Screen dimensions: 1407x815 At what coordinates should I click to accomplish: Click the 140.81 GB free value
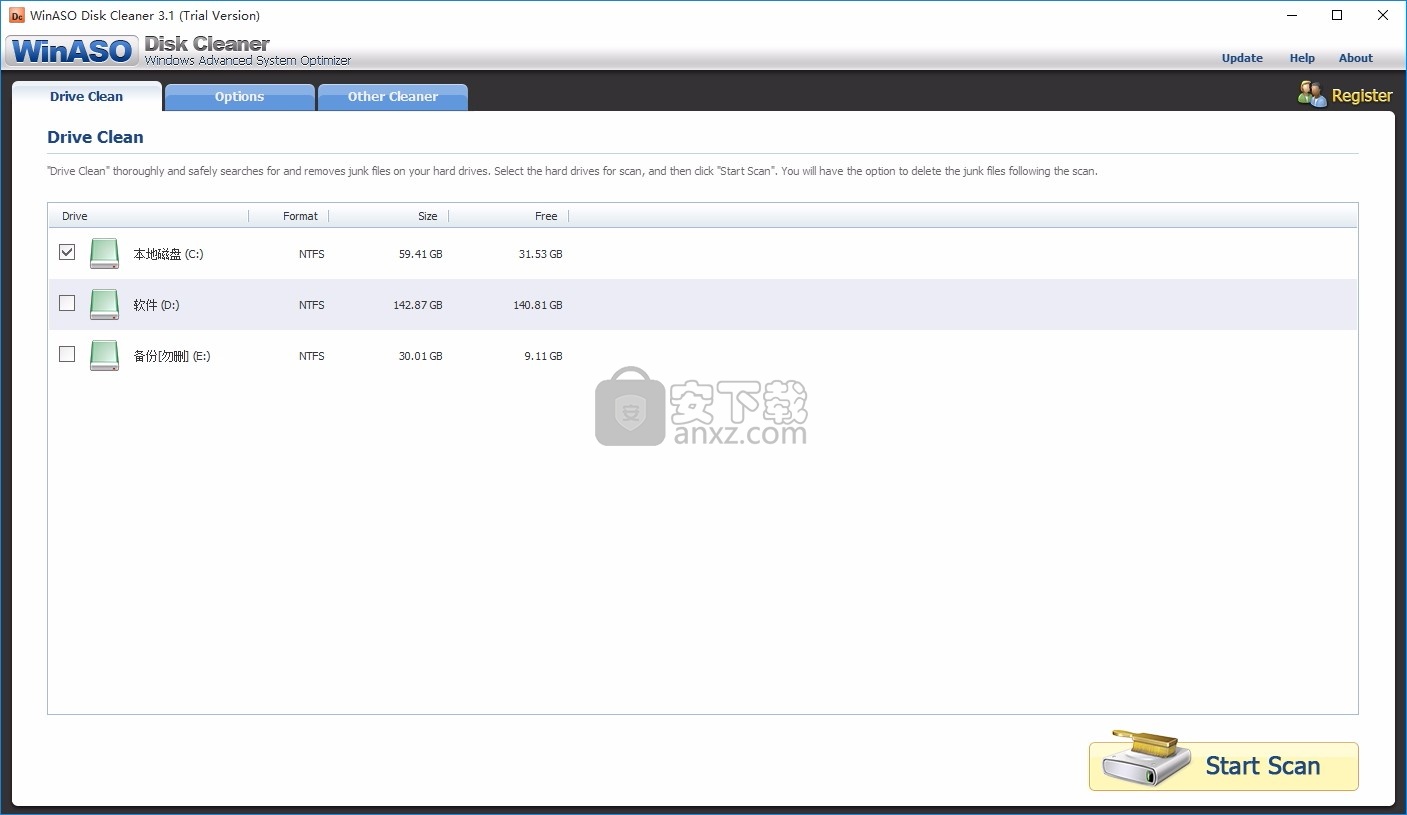tap(538, 305)
